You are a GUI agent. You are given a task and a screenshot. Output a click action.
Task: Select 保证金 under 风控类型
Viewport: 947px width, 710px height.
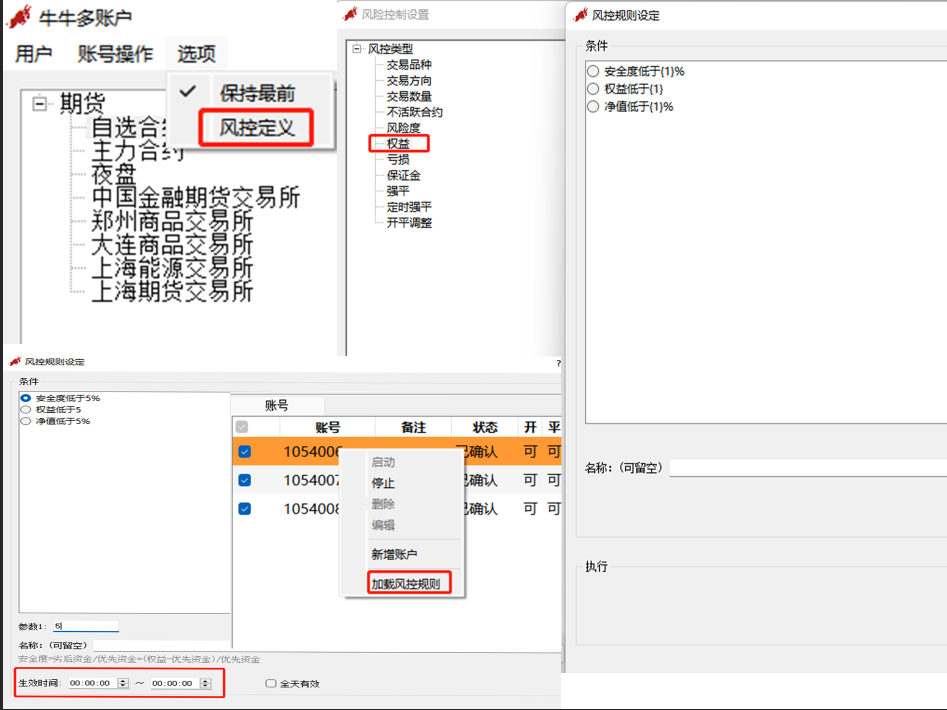(x=403, y=175)
